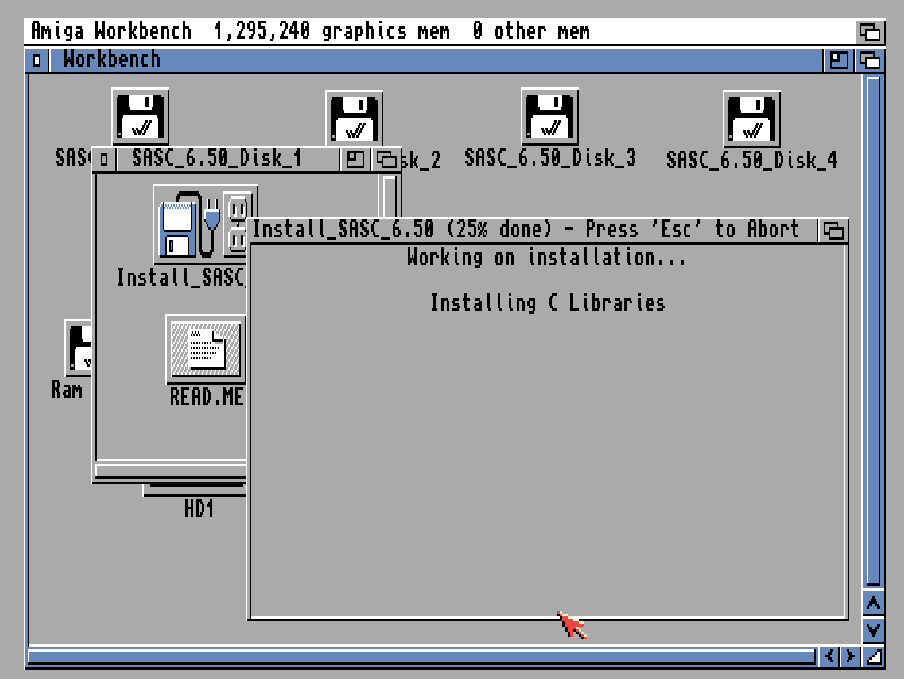Click the SASC_6.50_Disk_2 floppy icon
This screenshot has width=904, height=679.
tap(354, 119)
